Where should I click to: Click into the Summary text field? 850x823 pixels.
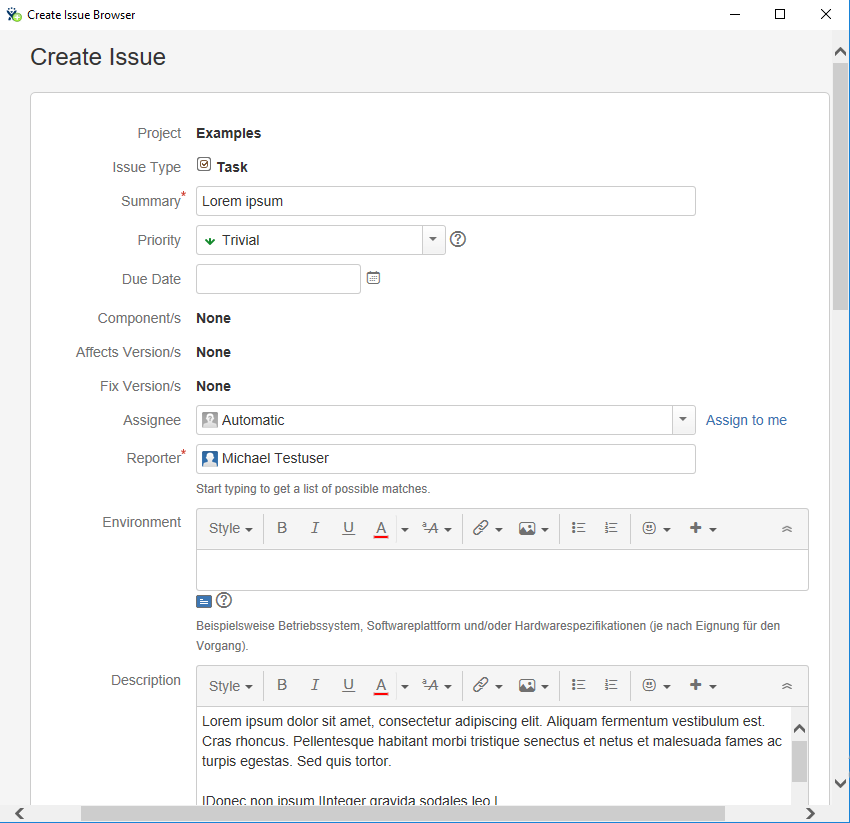click(x=445, y=201)
